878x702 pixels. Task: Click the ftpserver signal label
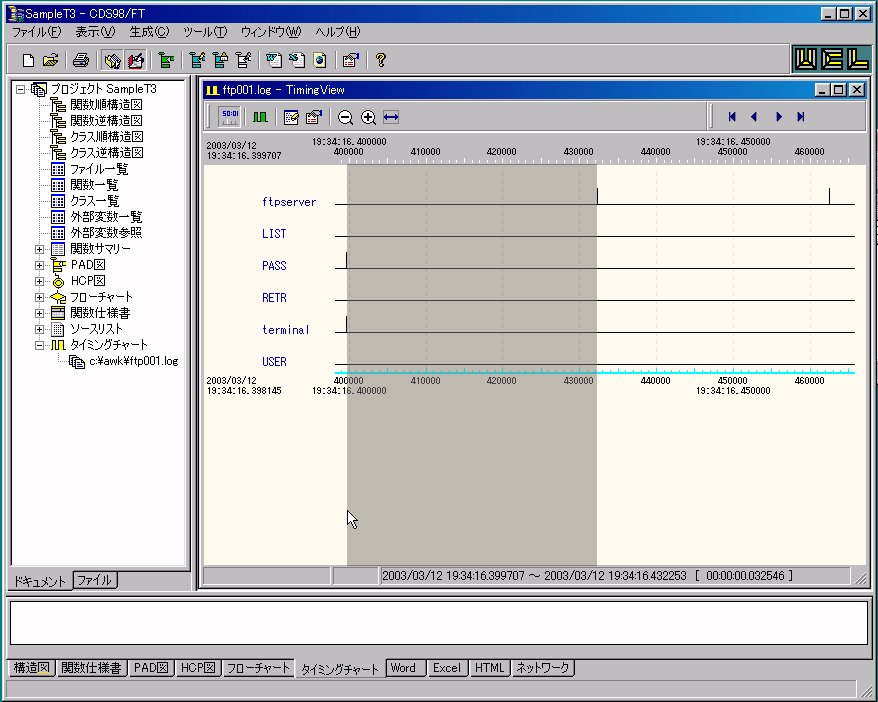[288, 202]
